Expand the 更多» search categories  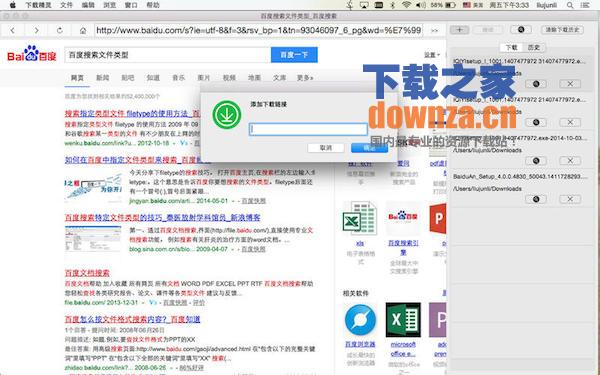tap(305, 78)
